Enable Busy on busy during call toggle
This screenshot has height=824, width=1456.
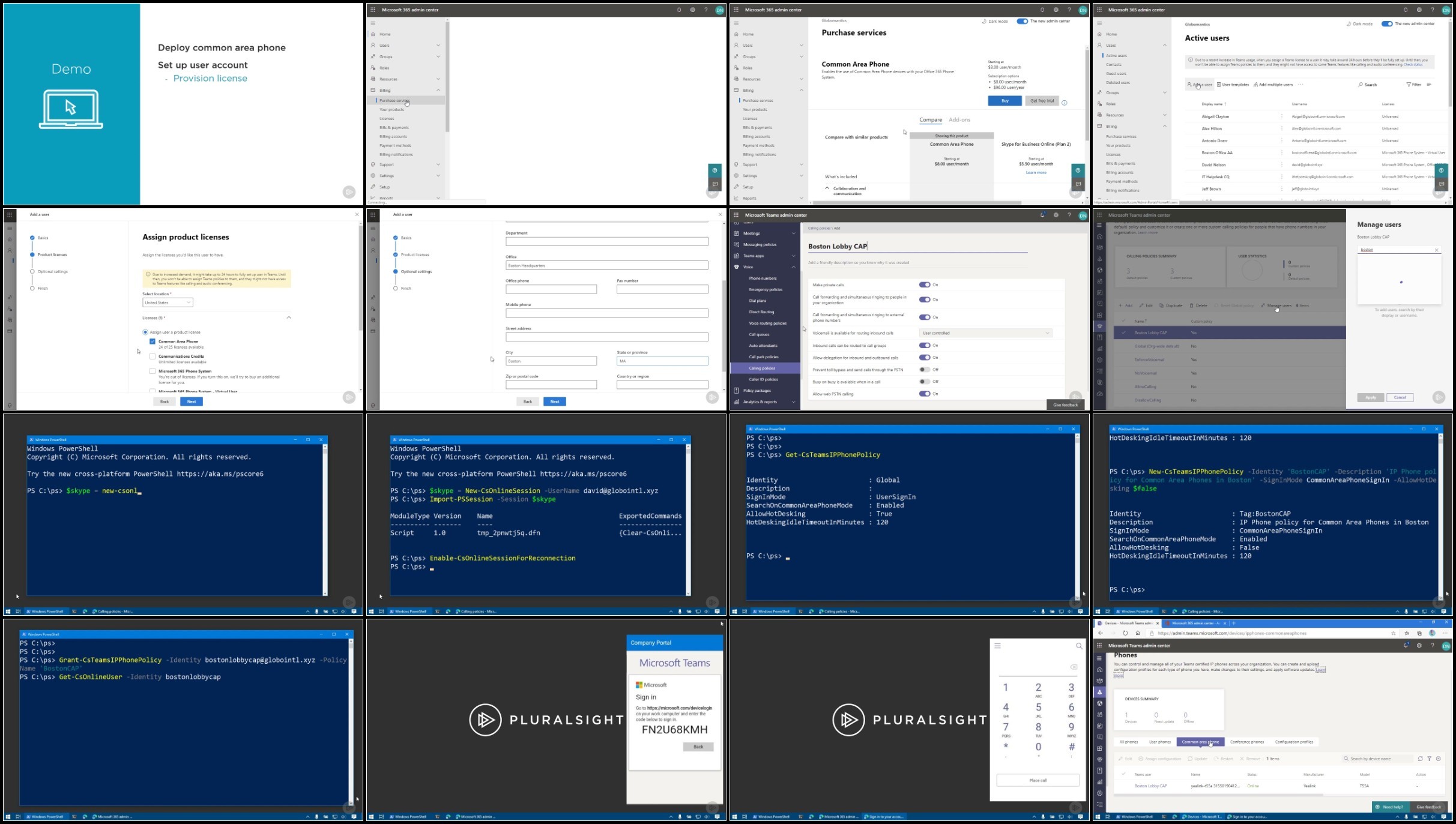click(x=925, y=382)
